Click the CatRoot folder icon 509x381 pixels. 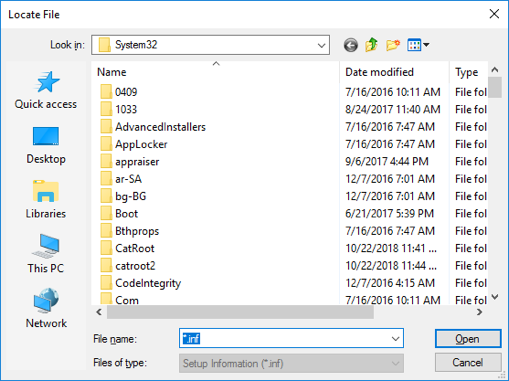pyautogui.click(x=106, y=248)
